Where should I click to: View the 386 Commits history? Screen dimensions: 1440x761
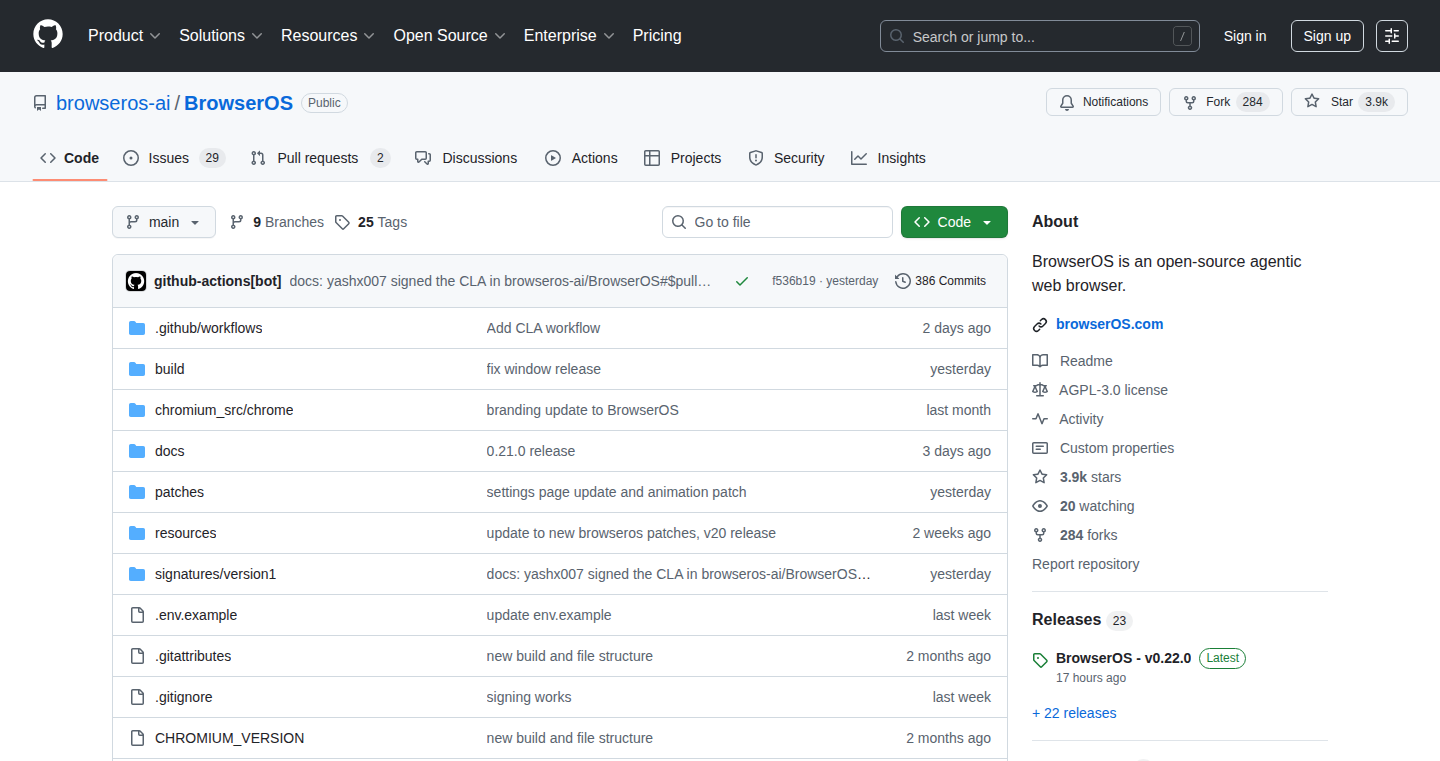(941, 281)
